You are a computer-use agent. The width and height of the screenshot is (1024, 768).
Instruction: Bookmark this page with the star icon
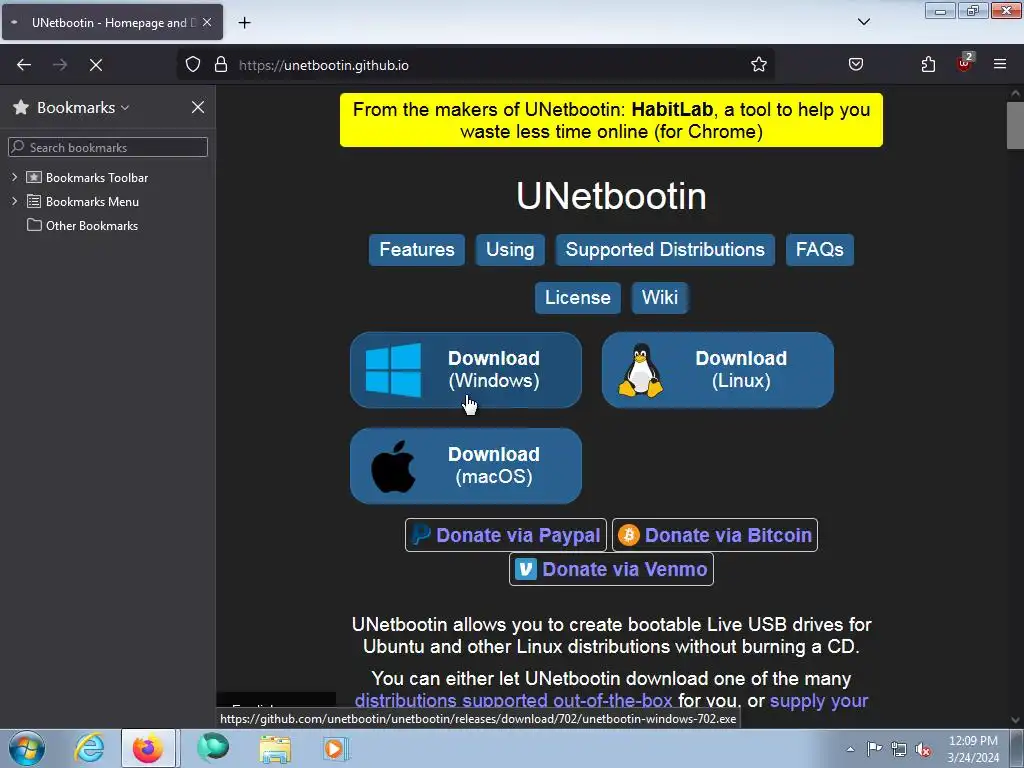(758, 65)
